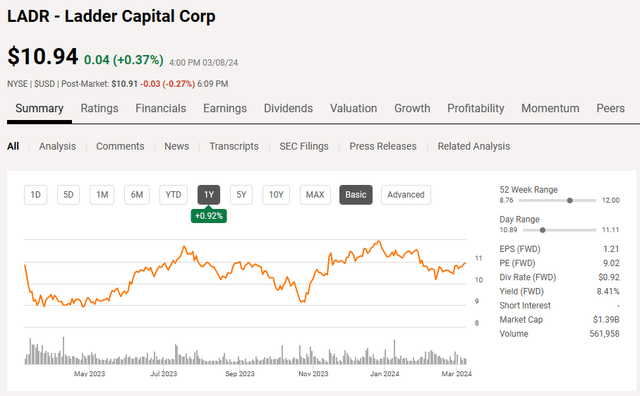Open the Profitability tab
This screenshot has height=396, width=640.
(476, 109)
